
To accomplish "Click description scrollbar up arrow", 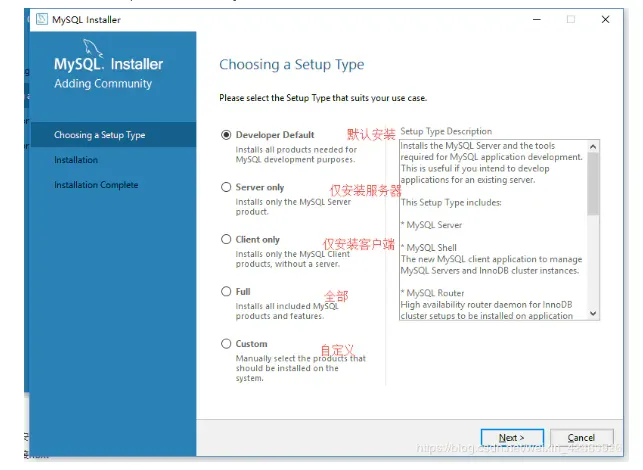I will click(593, 146).
